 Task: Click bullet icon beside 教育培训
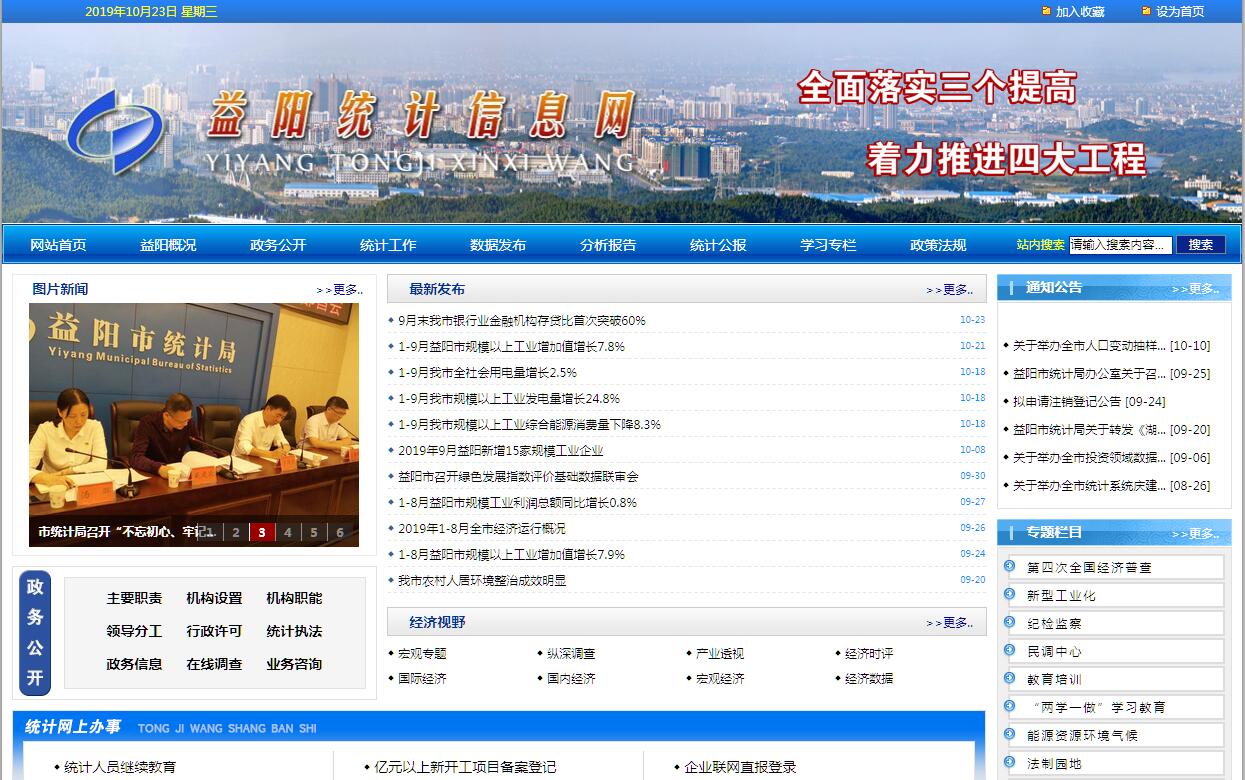click(x=1009, y=679)
